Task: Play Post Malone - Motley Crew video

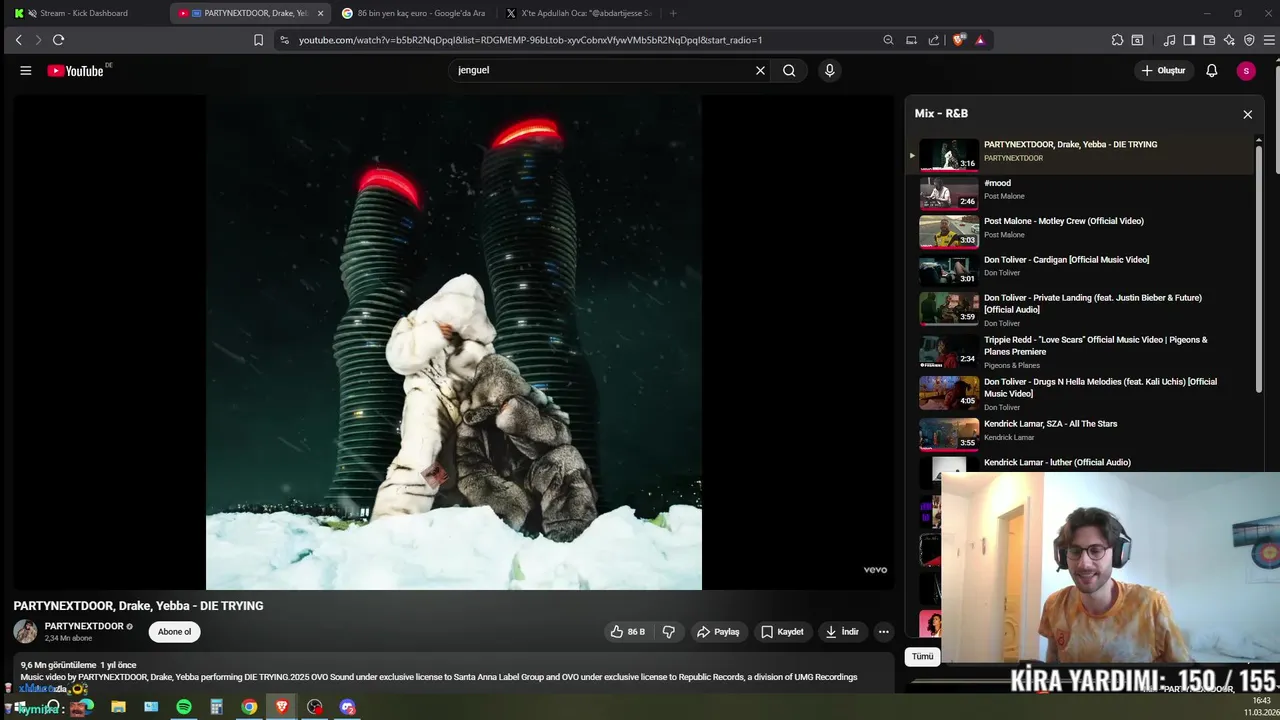Action: 1080,230
